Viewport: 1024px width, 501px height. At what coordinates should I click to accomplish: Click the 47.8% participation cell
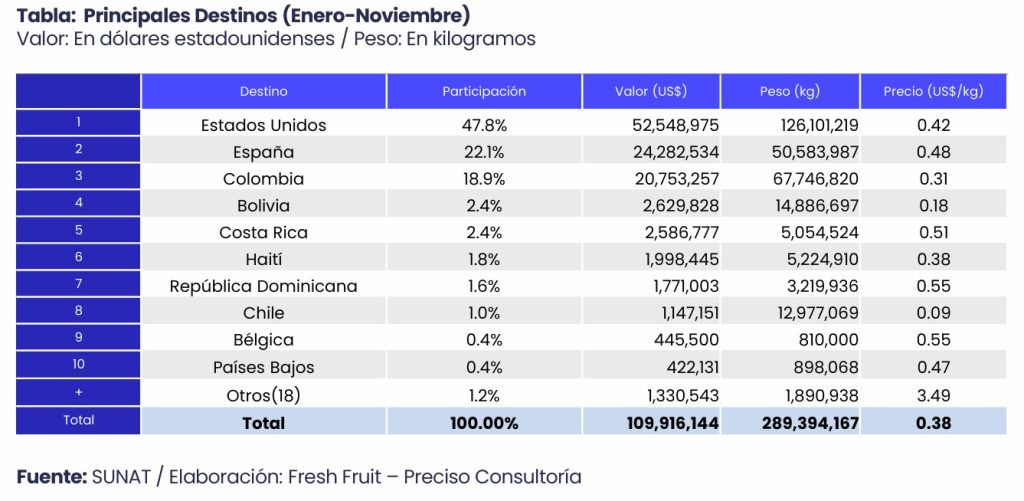(486, 125)
